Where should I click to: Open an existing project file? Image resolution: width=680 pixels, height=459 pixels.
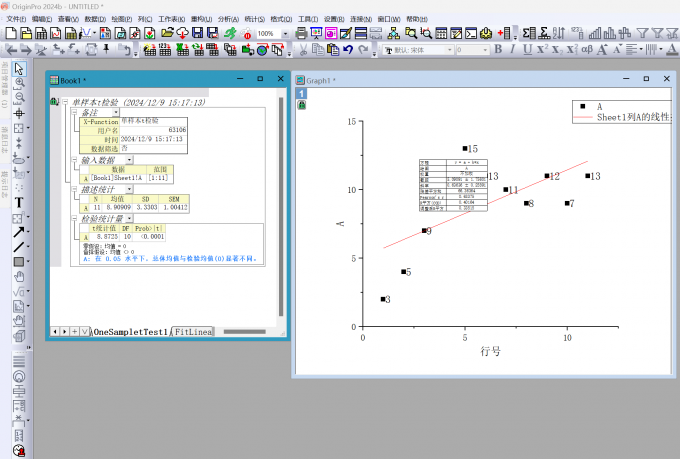(167, 33)
